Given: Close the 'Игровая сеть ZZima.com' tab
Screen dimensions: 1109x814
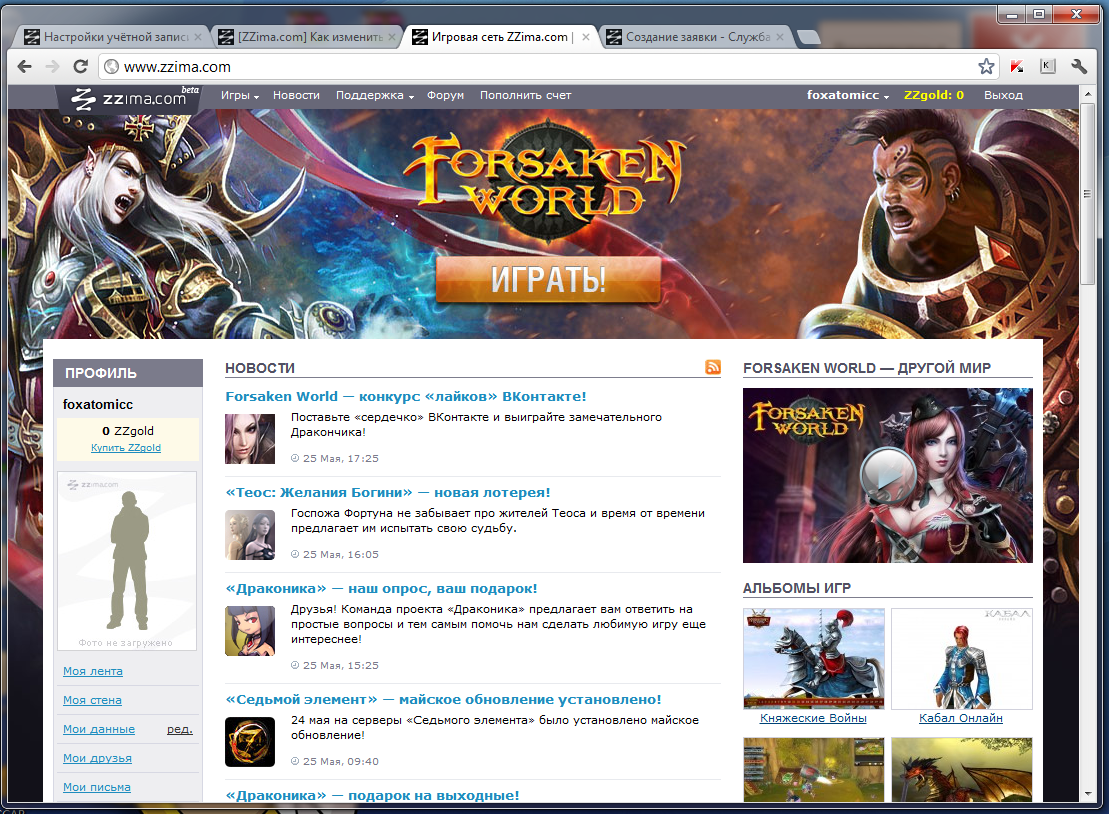Looking at the screenshot, I should click(x=586, y=37).
